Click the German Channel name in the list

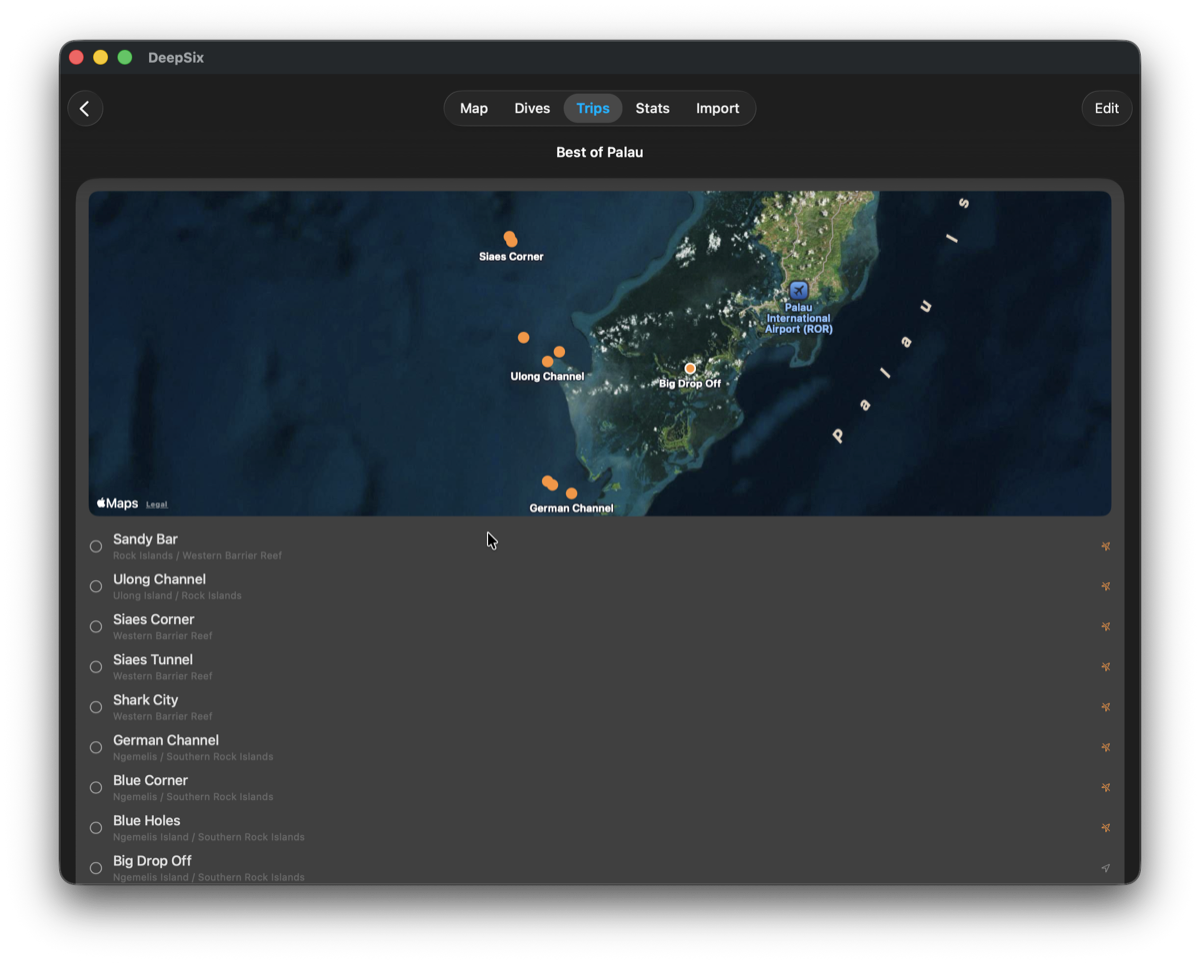point(166,740)
